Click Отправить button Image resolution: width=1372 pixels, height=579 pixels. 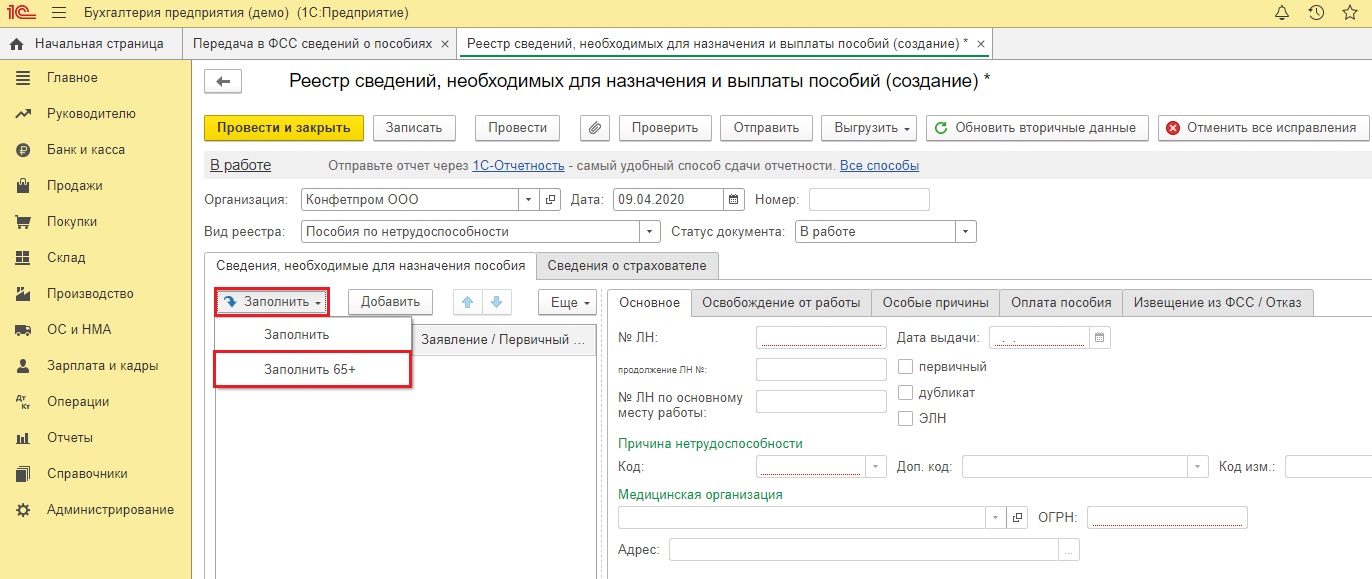pyautogui.click(x=766, y=128)
